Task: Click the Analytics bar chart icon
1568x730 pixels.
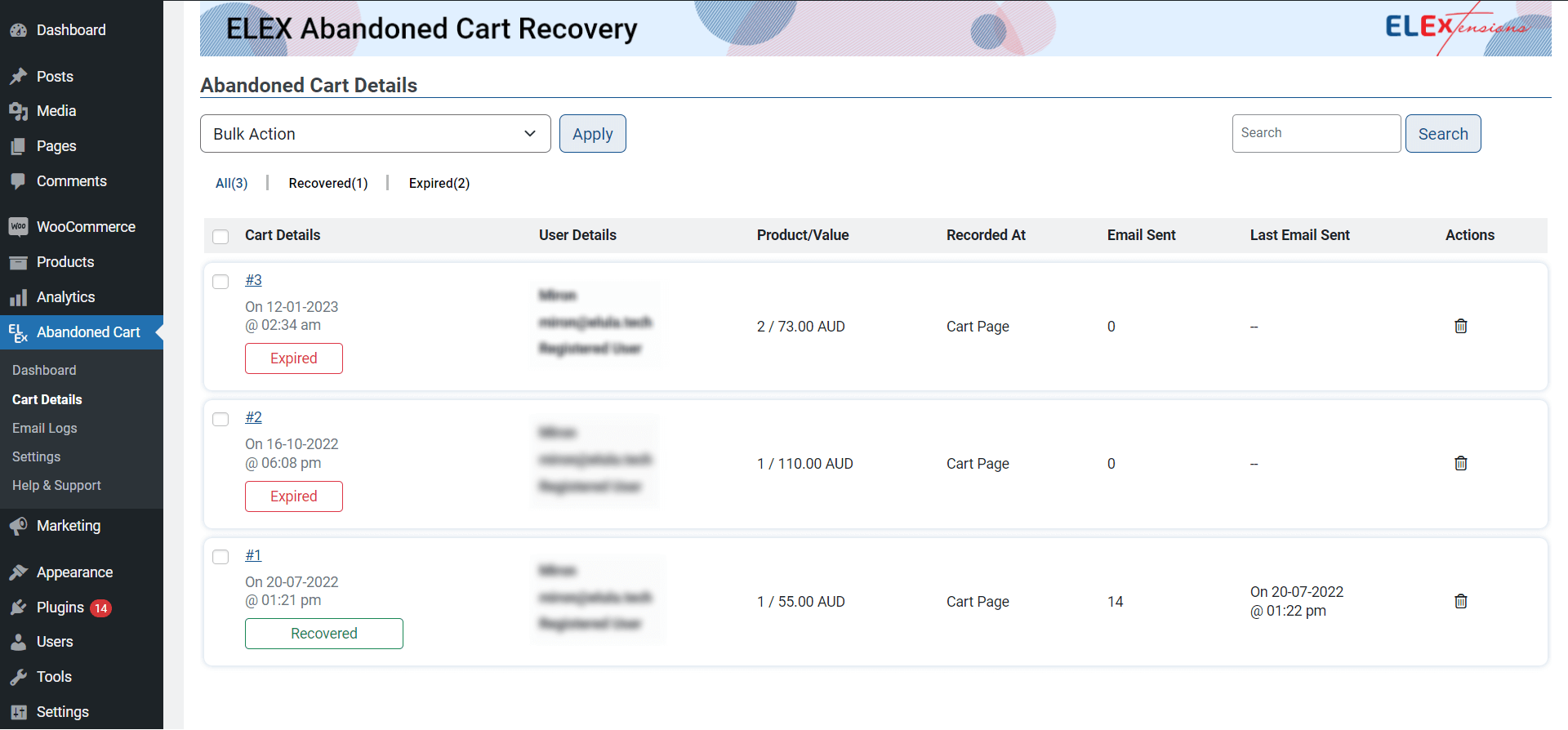Action: pos(18,297)
